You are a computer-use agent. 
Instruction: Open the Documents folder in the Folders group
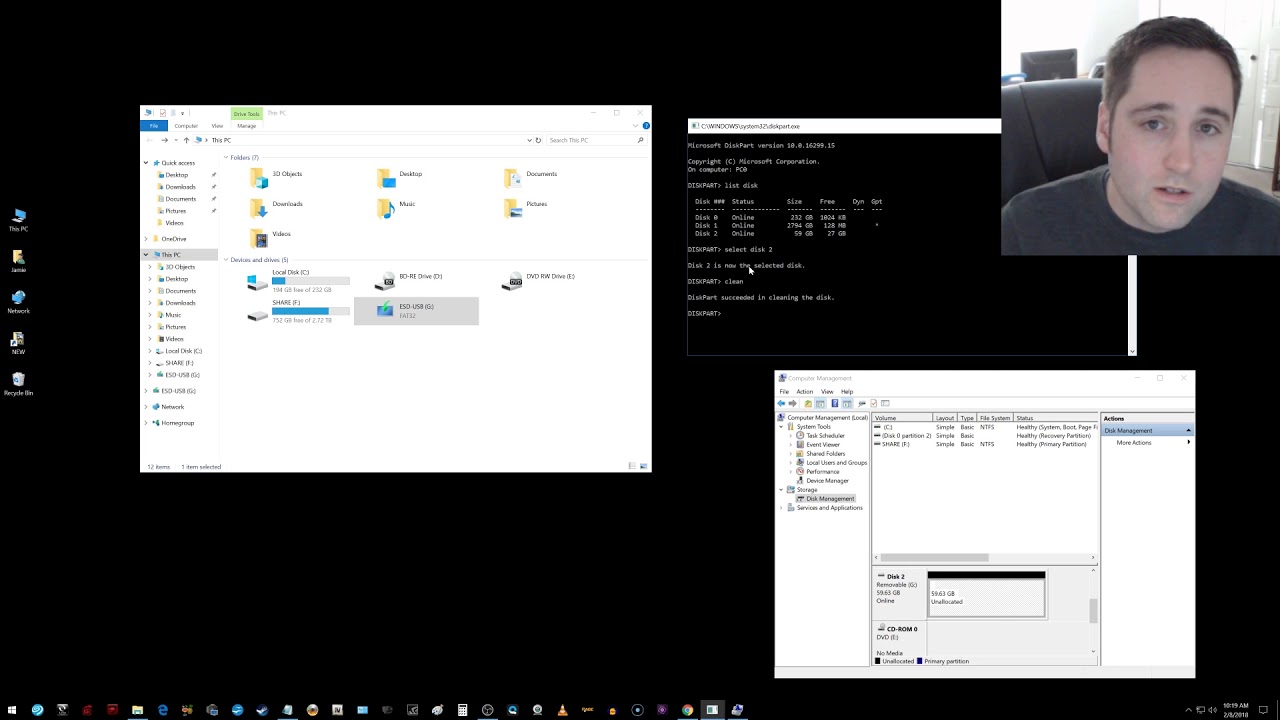tap(529, 178)
